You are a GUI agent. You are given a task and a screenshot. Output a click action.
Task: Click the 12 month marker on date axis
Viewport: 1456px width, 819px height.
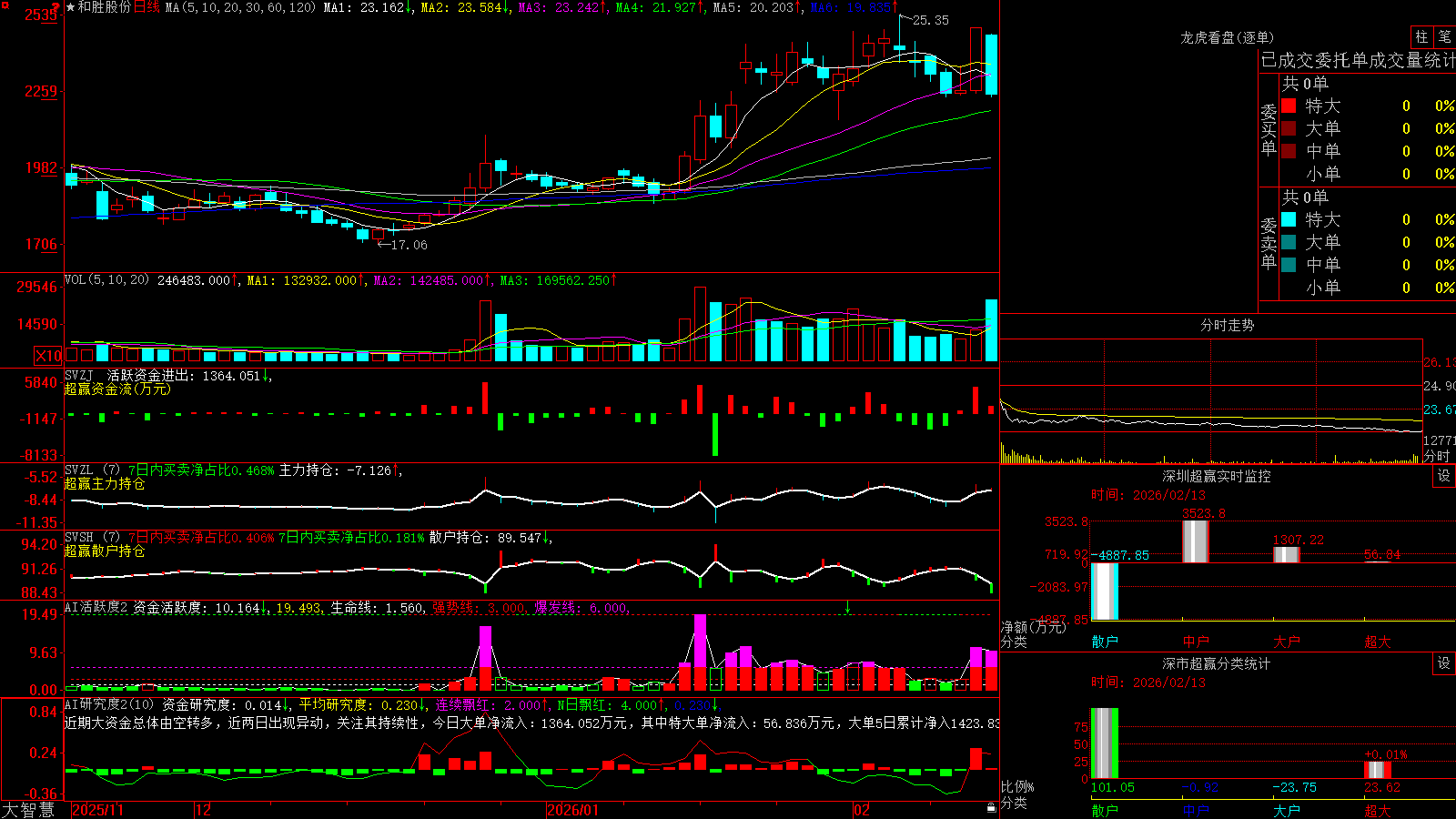coord(204,810)
